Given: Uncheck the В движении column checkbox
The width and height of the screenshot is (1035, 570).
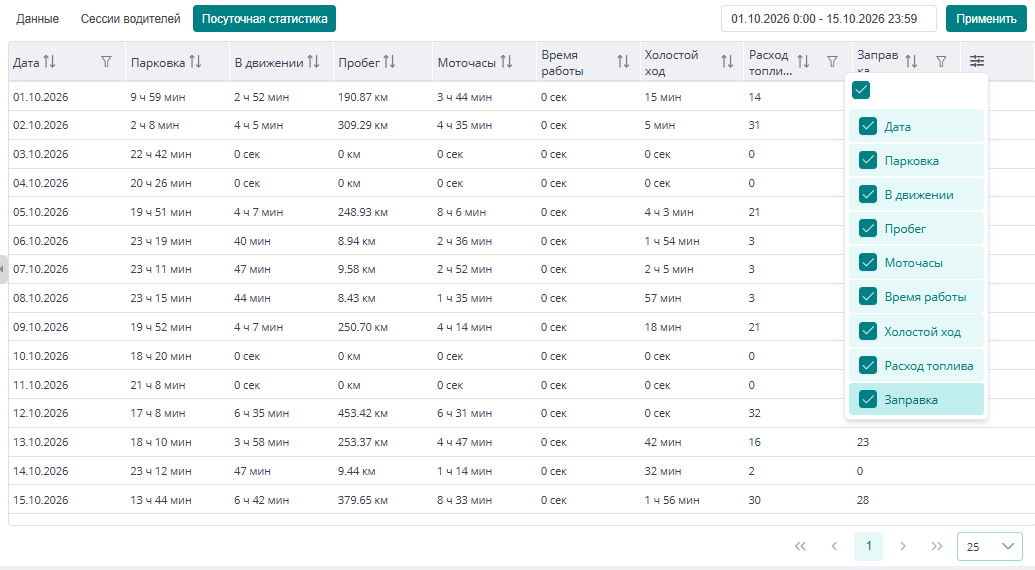Looking at the screenshot, I should (x=868, y=195).
